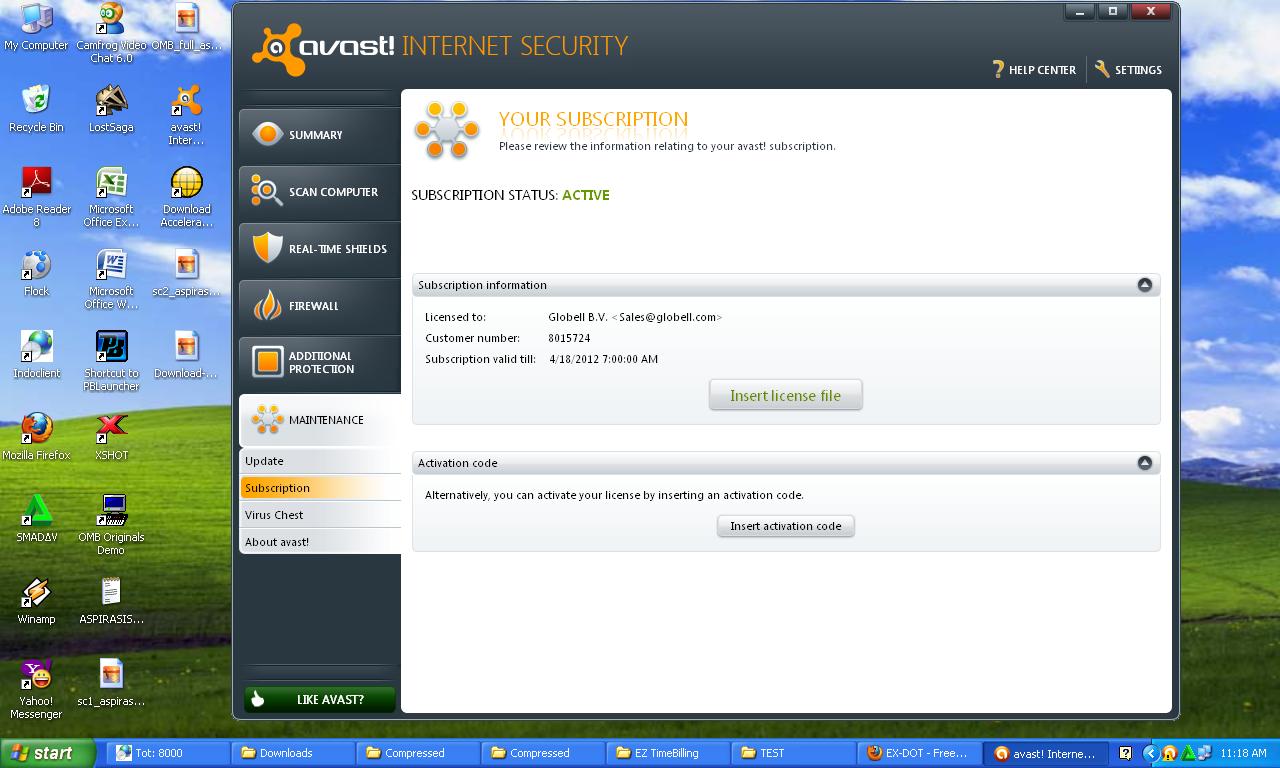The image size is (1280, 768).
Task: Click the customer number 8015724
Action: coord(569,338)
